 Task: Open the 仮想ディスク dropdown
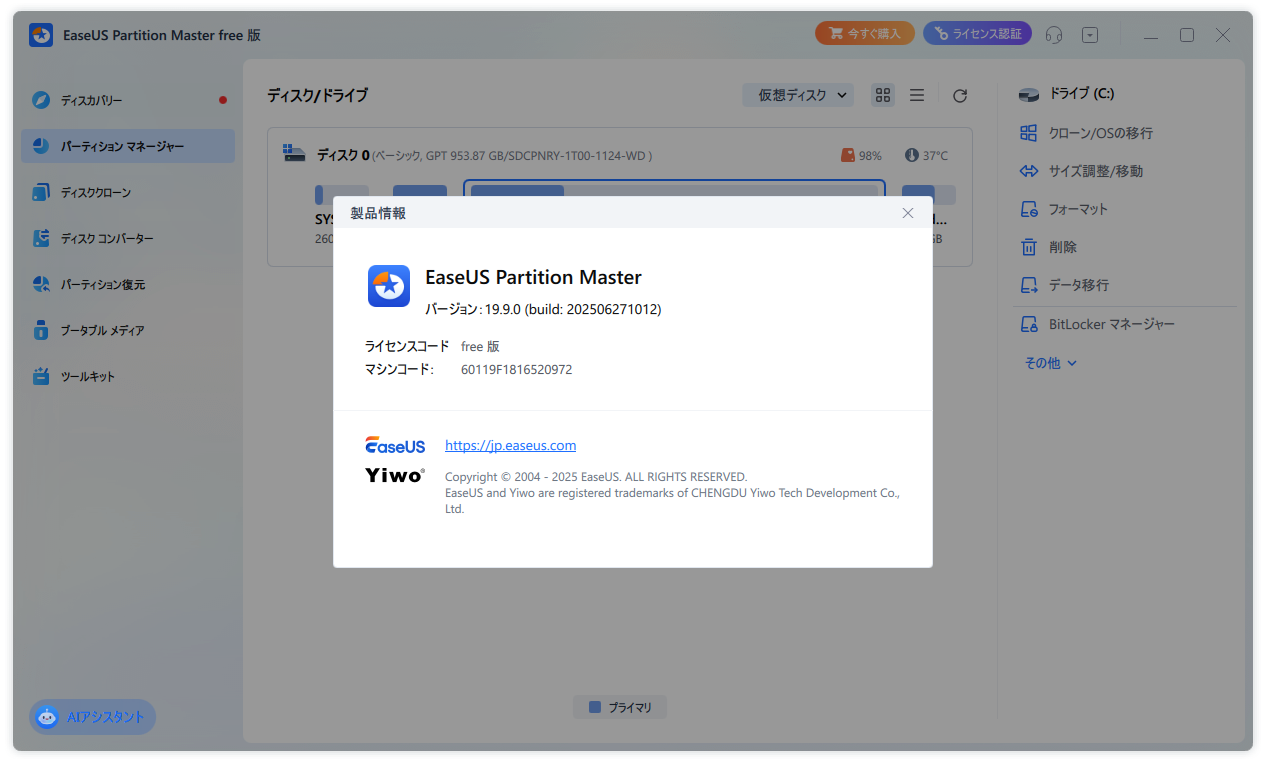point(797,95)
